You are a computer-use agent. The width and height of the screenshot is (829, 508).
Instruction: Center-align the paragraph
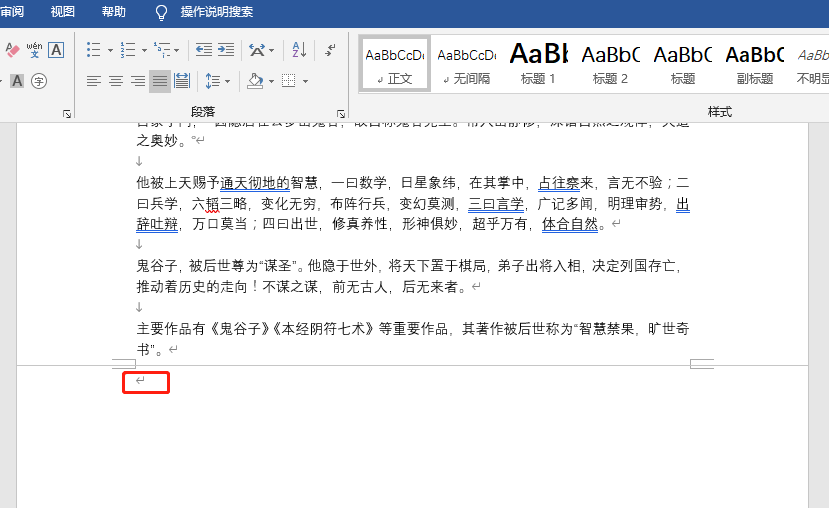pos(116,81)
